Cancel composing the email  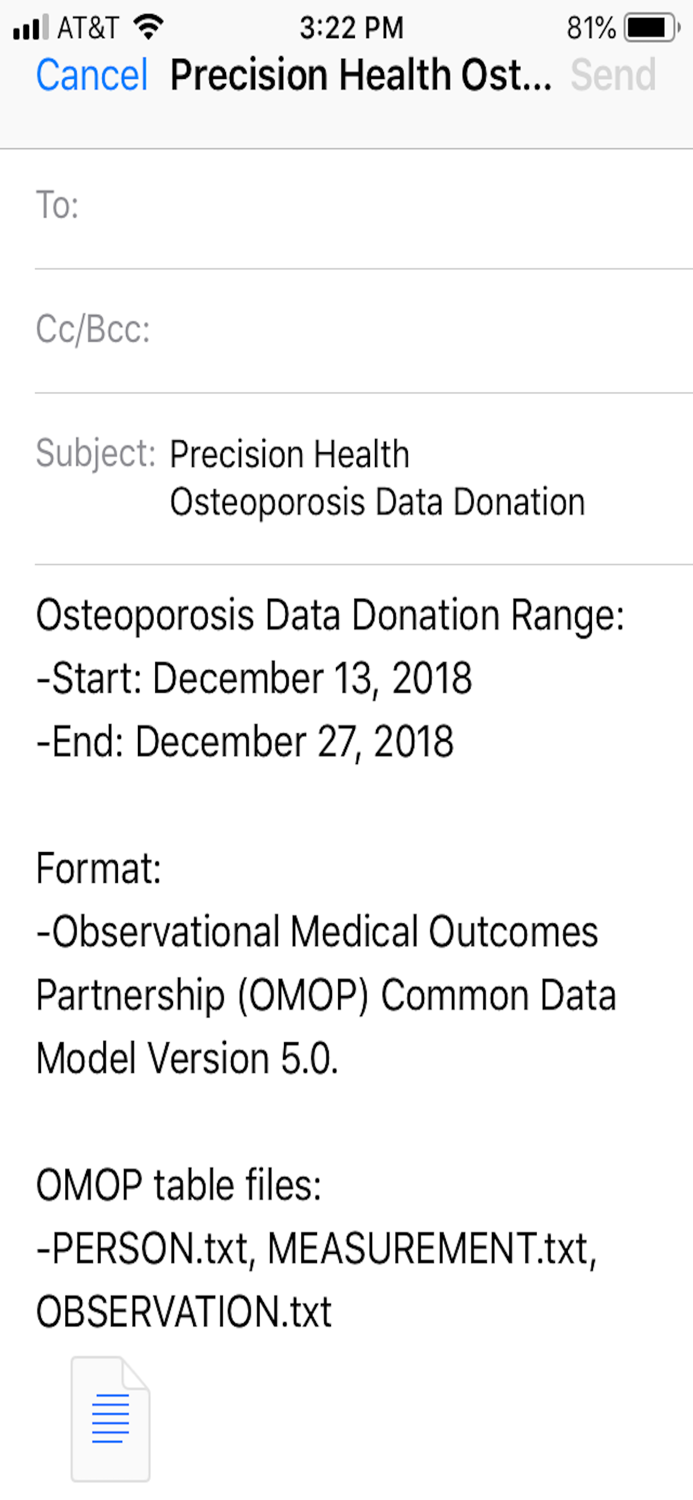point(90,75)
